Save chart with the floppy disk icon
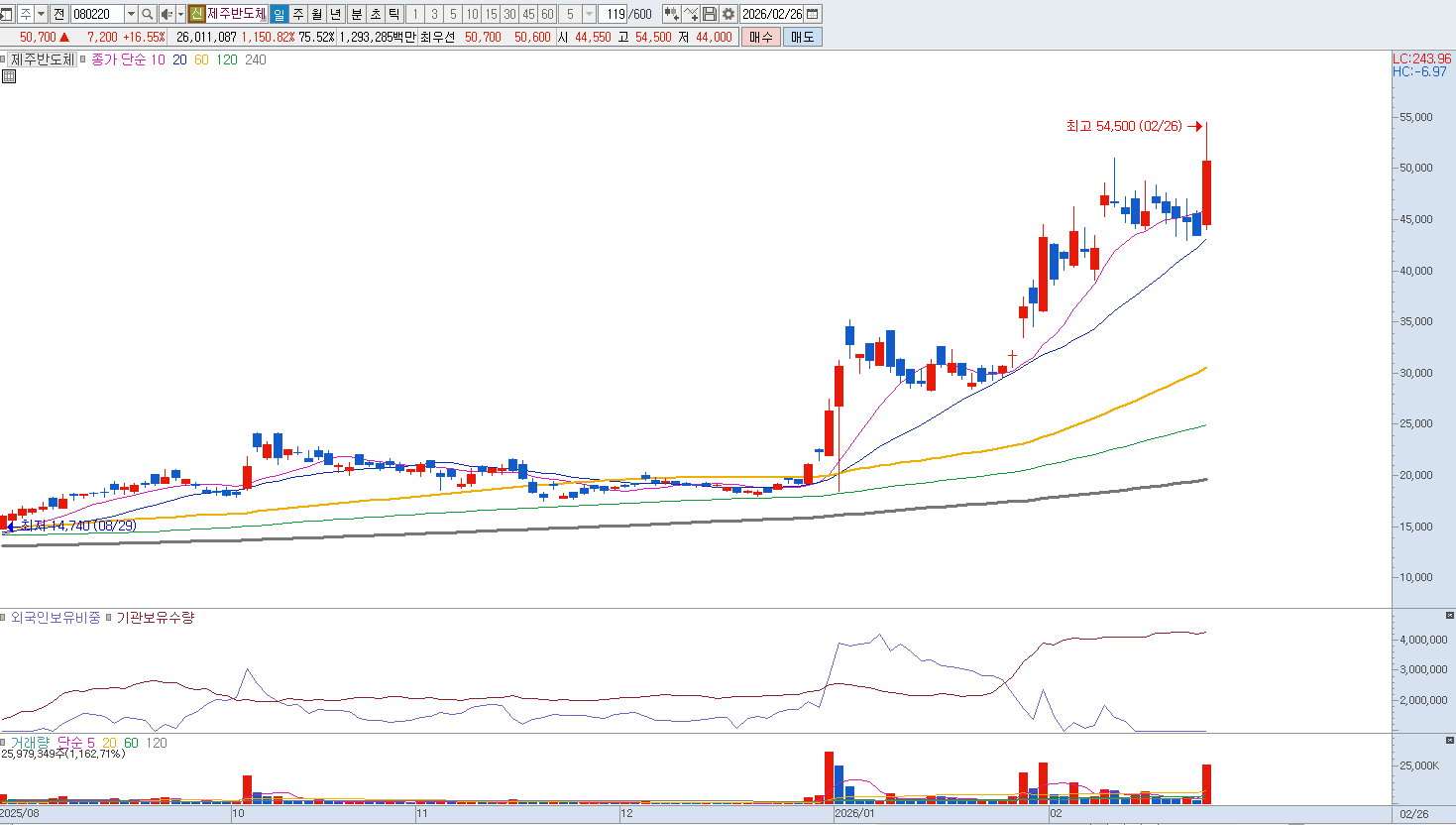Screen dimensions: 1456x825 710,14
